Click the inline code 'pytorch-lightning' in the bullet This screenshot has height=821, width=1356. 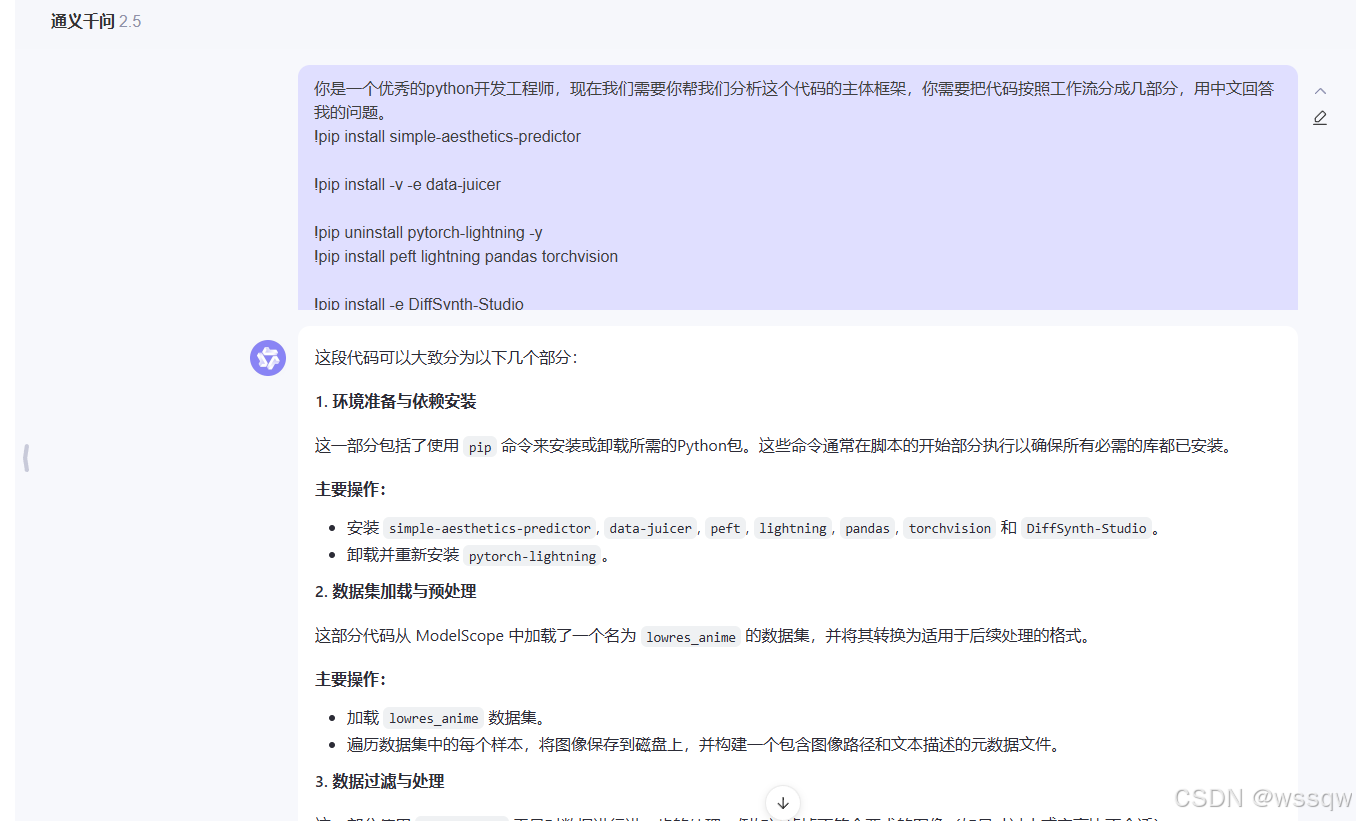tap(532, 556)
